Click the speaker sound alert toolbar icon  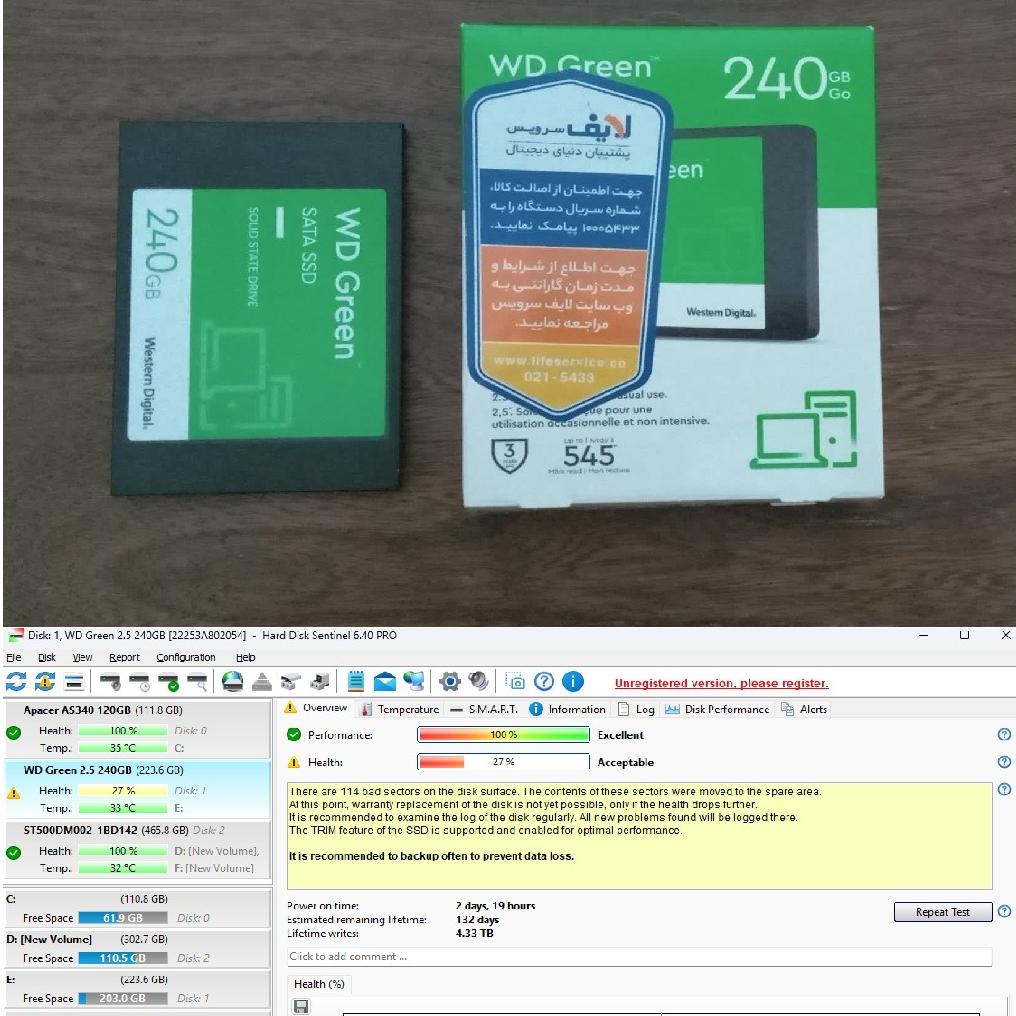pyautogui.click(x=479, y=682)
